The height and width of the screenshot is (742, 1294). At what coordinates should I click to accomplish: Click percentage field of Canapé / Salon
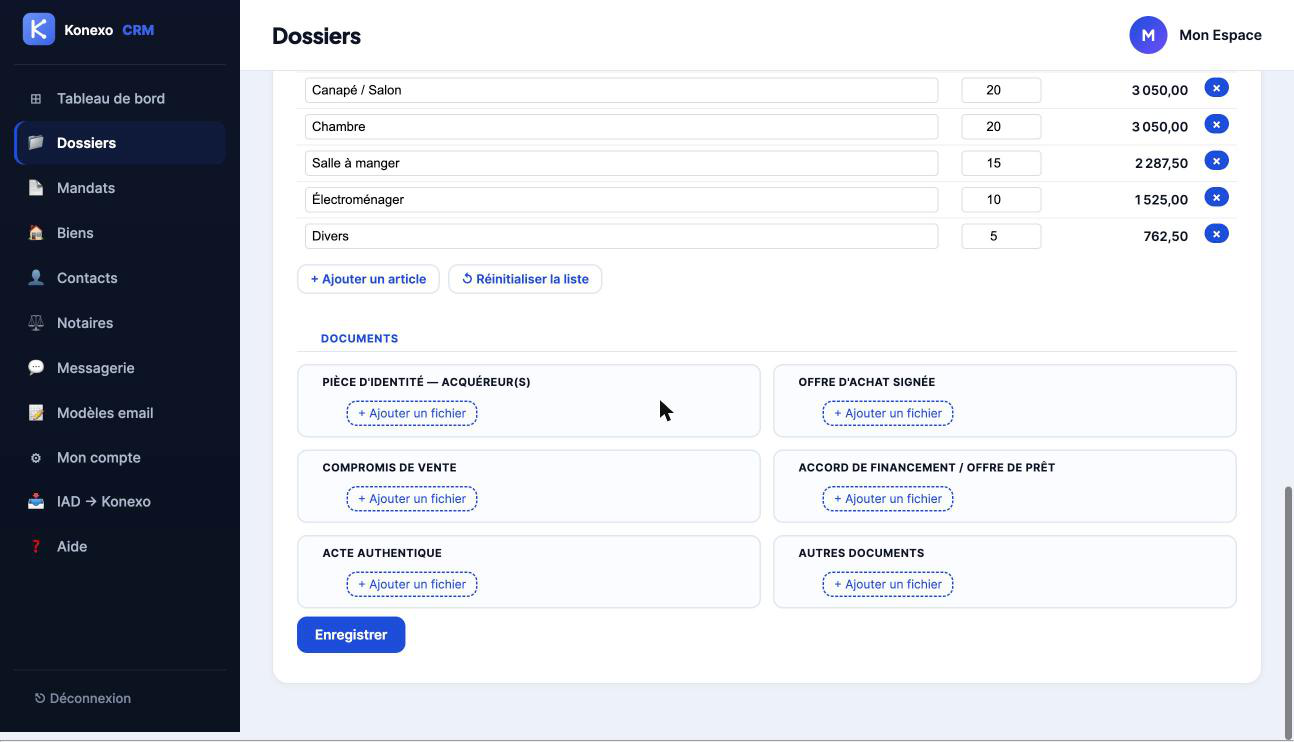coord(1001,90)
